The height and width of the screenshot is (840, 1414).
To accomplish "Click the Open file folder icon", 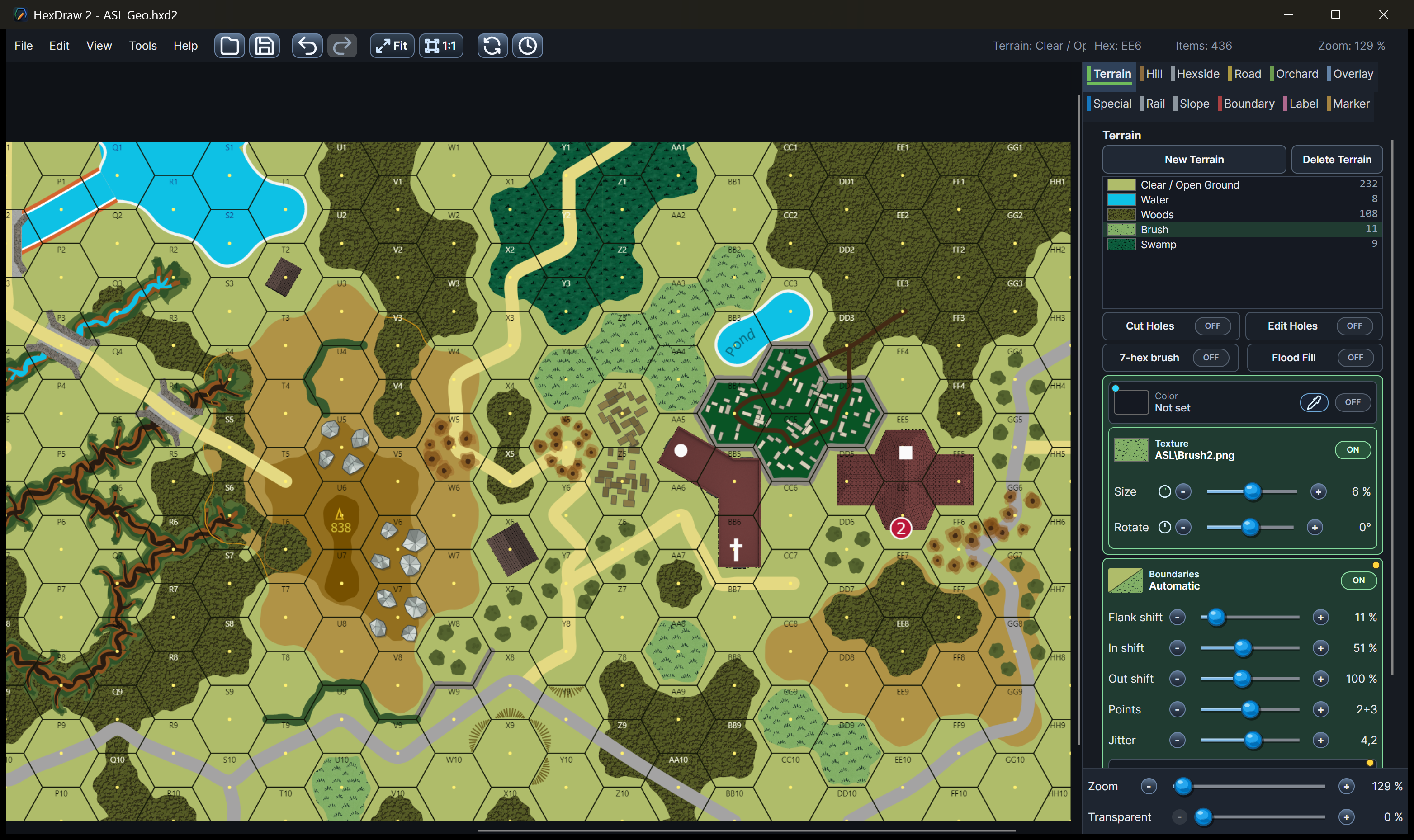I will tap(229, 46).
